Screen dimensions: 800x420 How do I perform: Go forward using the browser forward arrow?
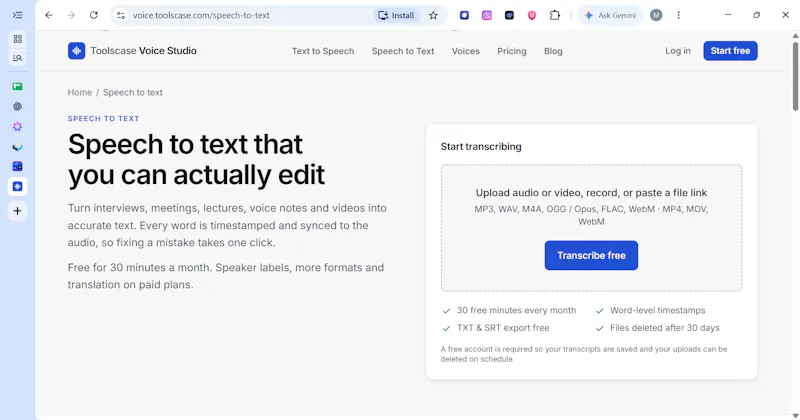tap(71, 15)
